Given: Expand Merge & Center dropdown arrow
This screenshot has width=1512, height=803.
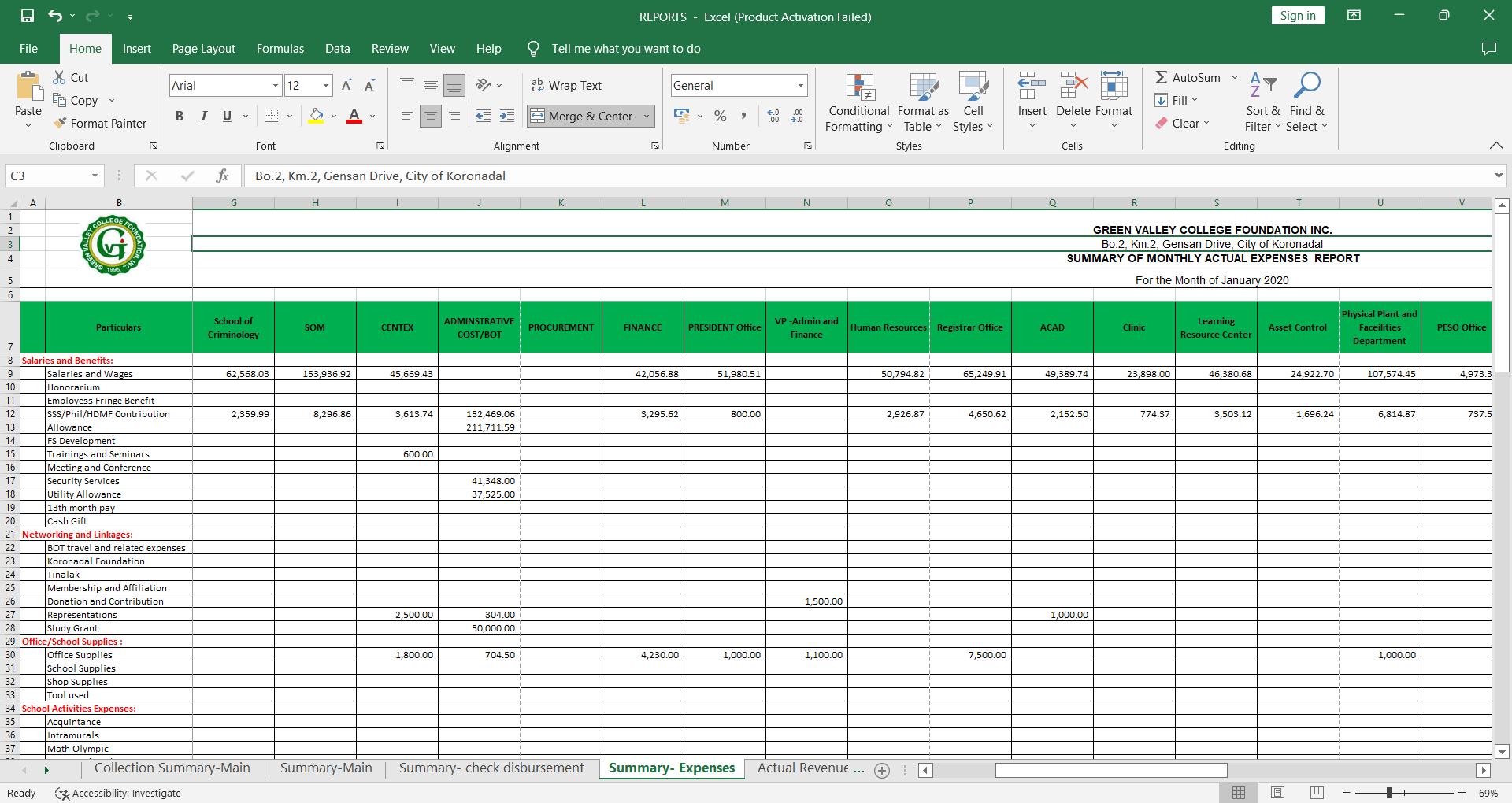Looking at the screenshot, I should click(647, 116).
